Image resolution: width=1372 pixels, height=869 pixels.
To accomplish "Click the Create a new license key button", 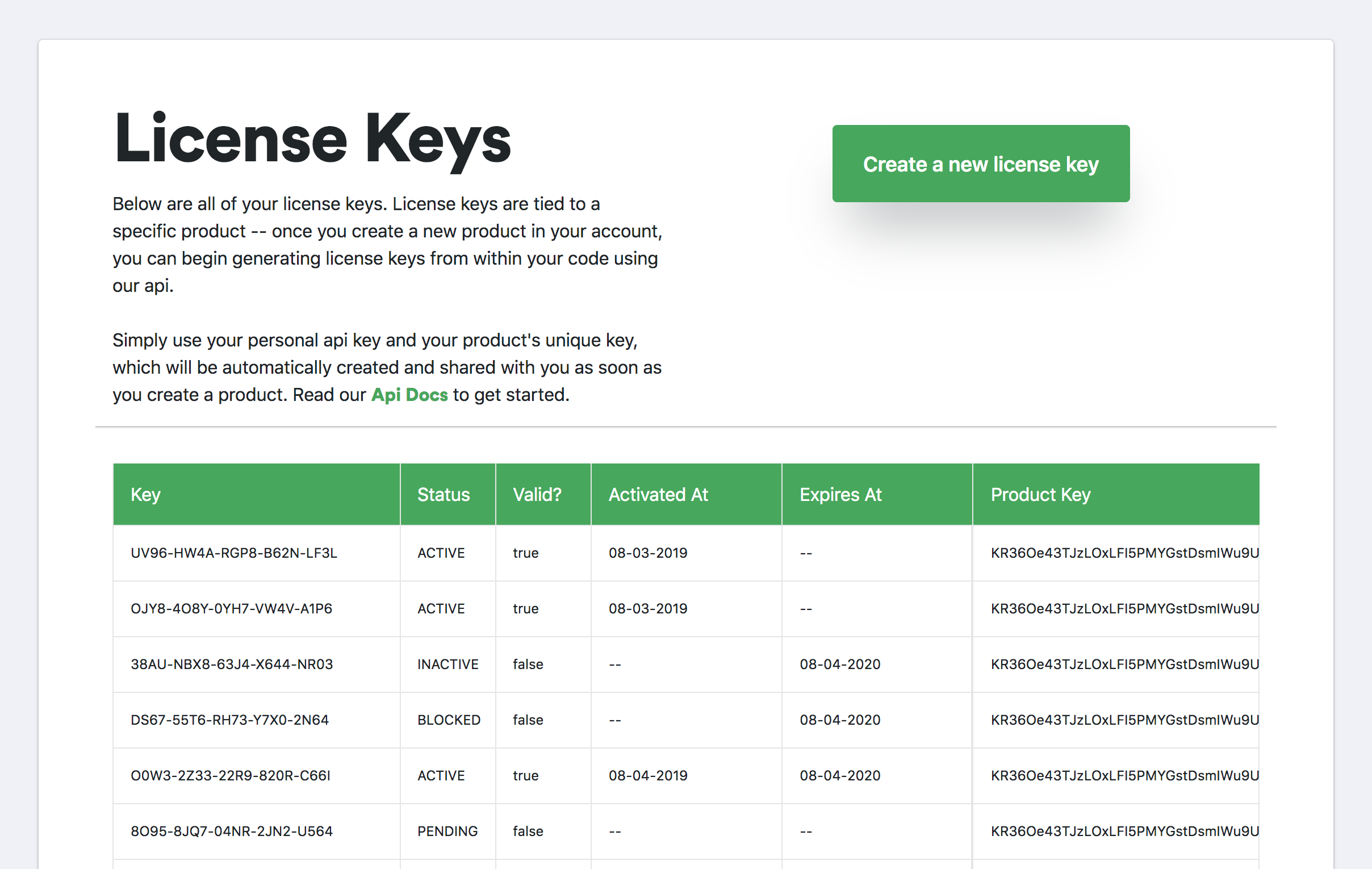I will point(980,164).
